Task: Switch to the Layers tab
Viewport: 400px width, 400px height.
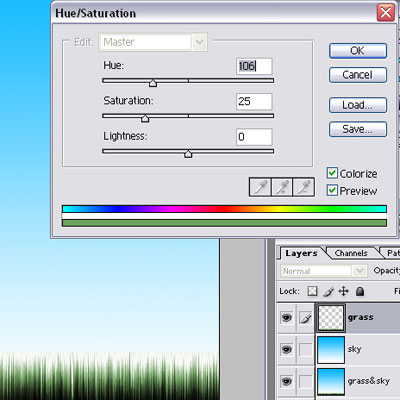Action: click(x=301, y=253)
